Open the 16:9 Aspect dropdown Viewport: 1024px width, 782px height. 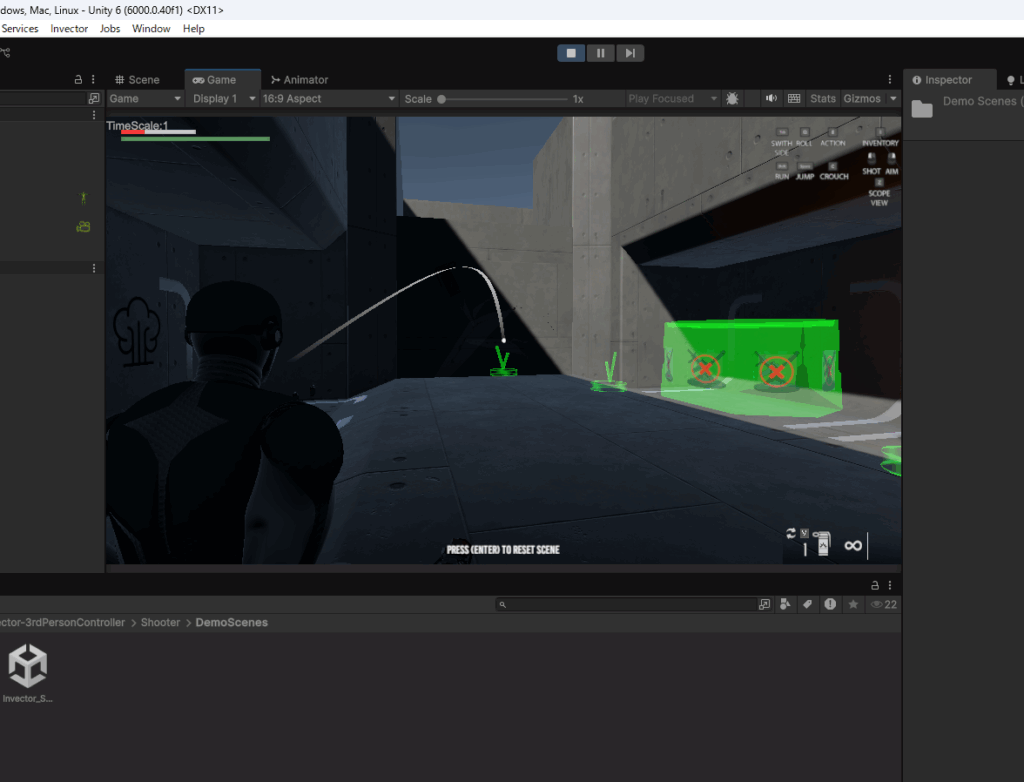pos(328,99)
